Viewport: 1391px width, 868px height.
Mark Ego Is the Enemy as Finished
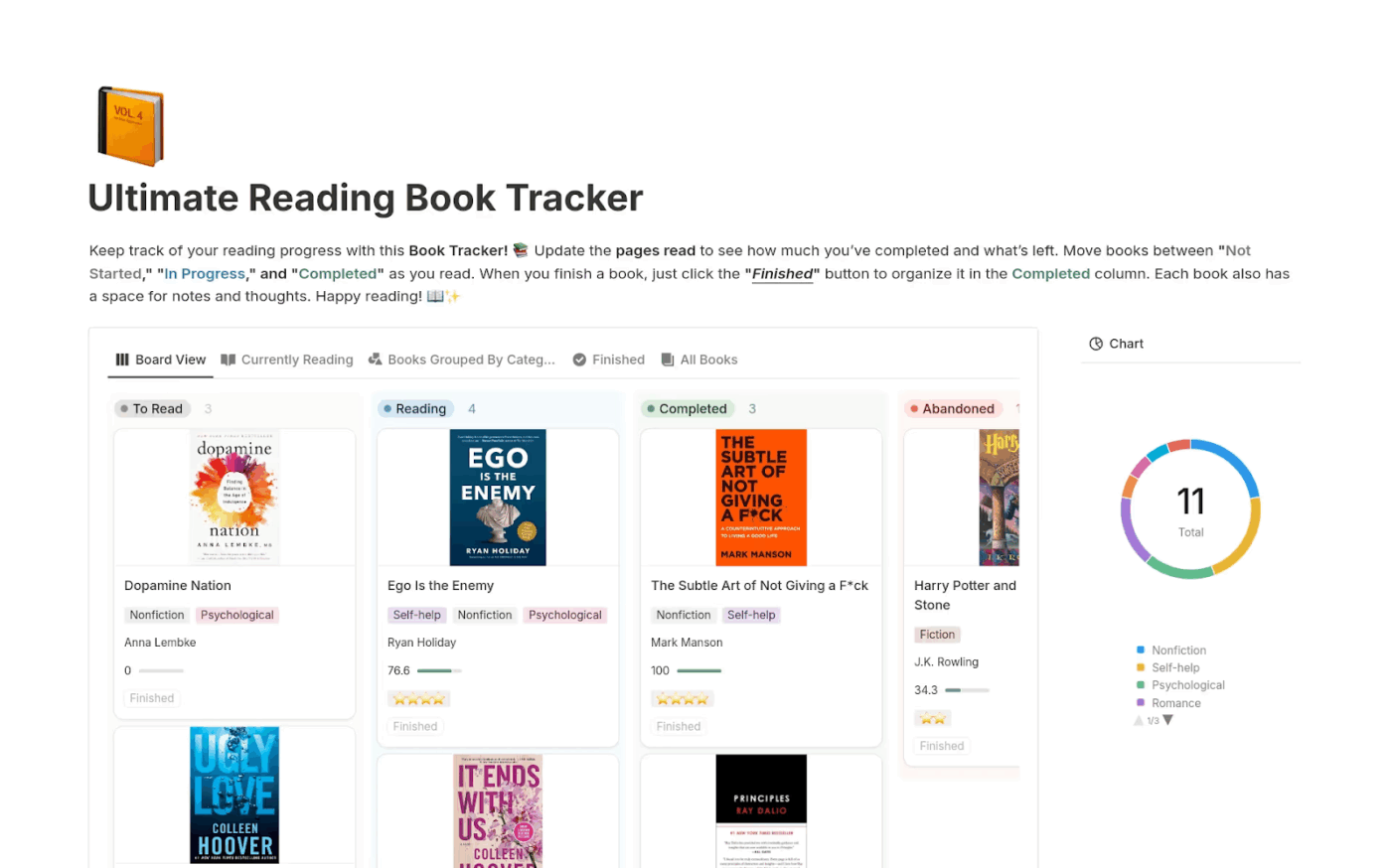pos(414,726)
